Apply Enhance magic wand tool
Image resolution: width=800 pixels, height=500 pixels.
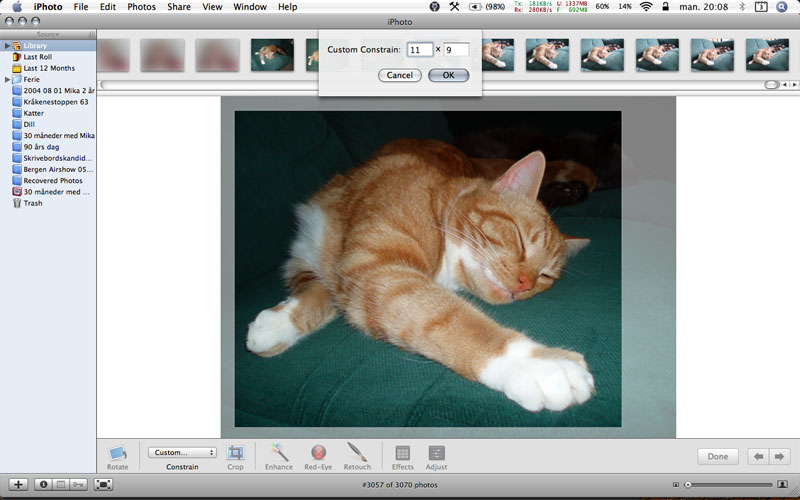pos(279,453)
